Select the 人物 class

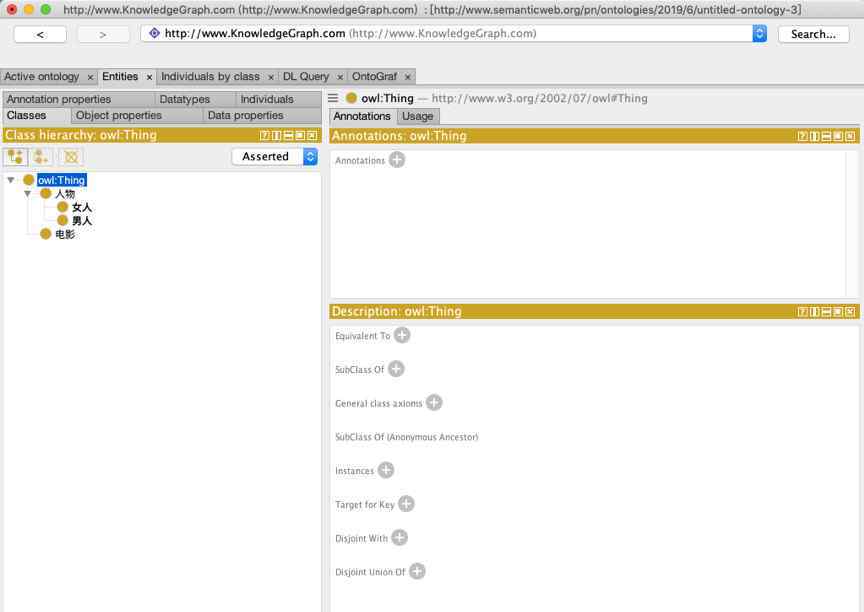click(65, 194)
